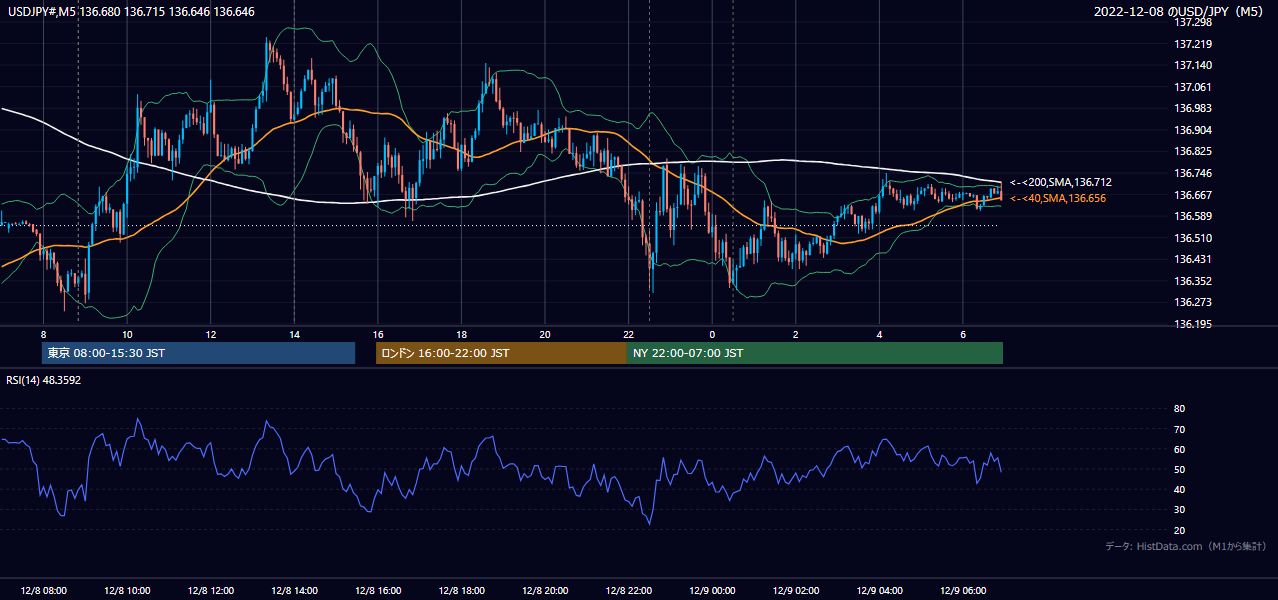1278x600 pixels.
Task: Select the ロンドン 16:00-22:00 JST session bar
Action: point(501,353)
